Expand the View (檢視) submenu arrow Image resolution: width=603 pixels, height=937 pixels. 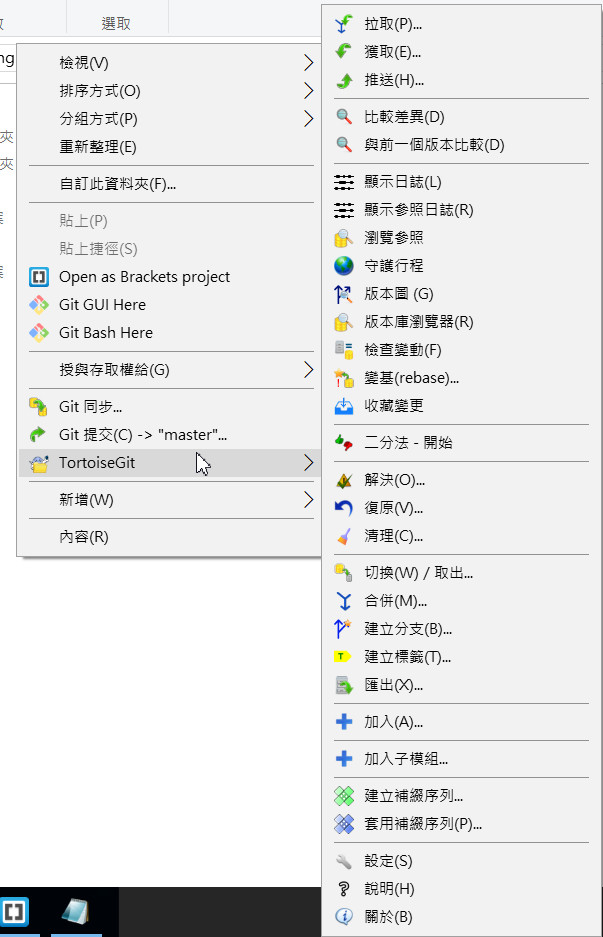(x=308, y=63)
